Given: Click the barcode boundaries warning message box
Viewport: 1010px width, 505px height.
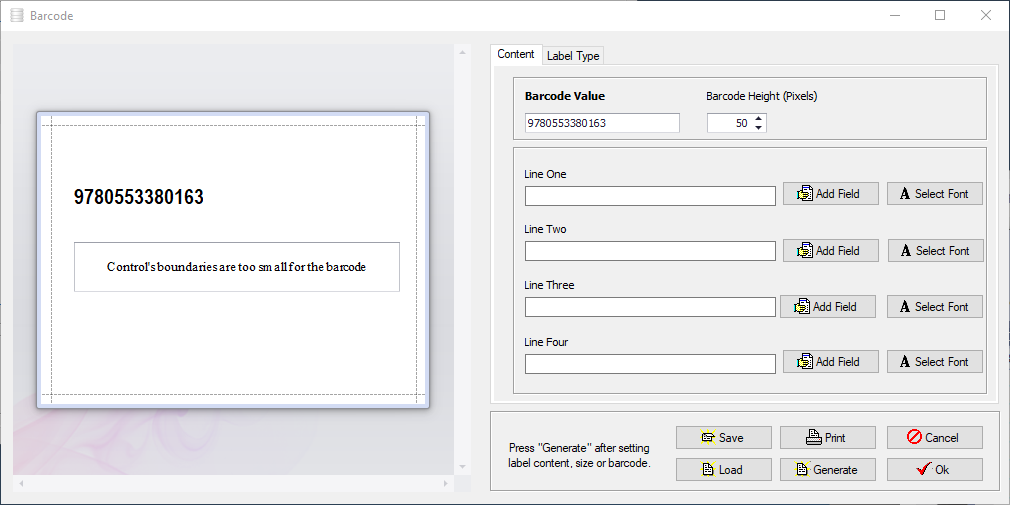Looking at the screenshot, I should point(237,267).
